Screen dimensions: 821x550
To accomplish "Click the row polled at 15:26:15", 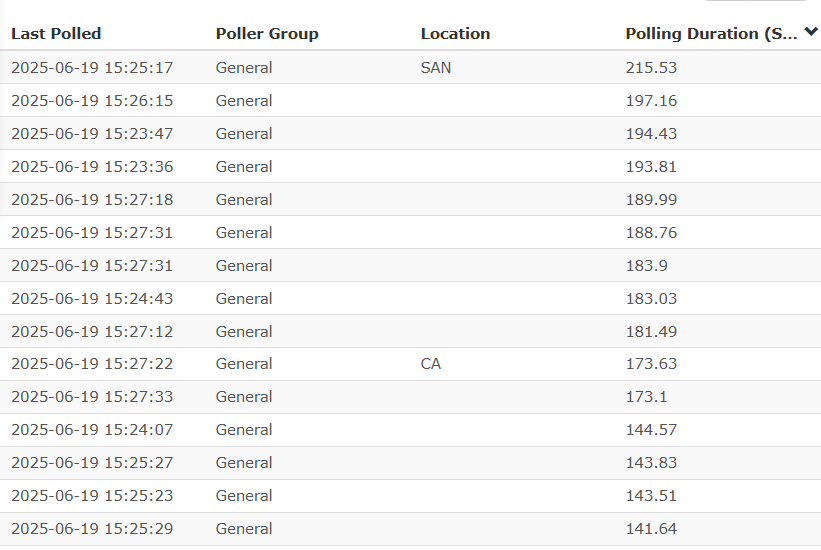I will pyautogui.click(x=410, y=101).
